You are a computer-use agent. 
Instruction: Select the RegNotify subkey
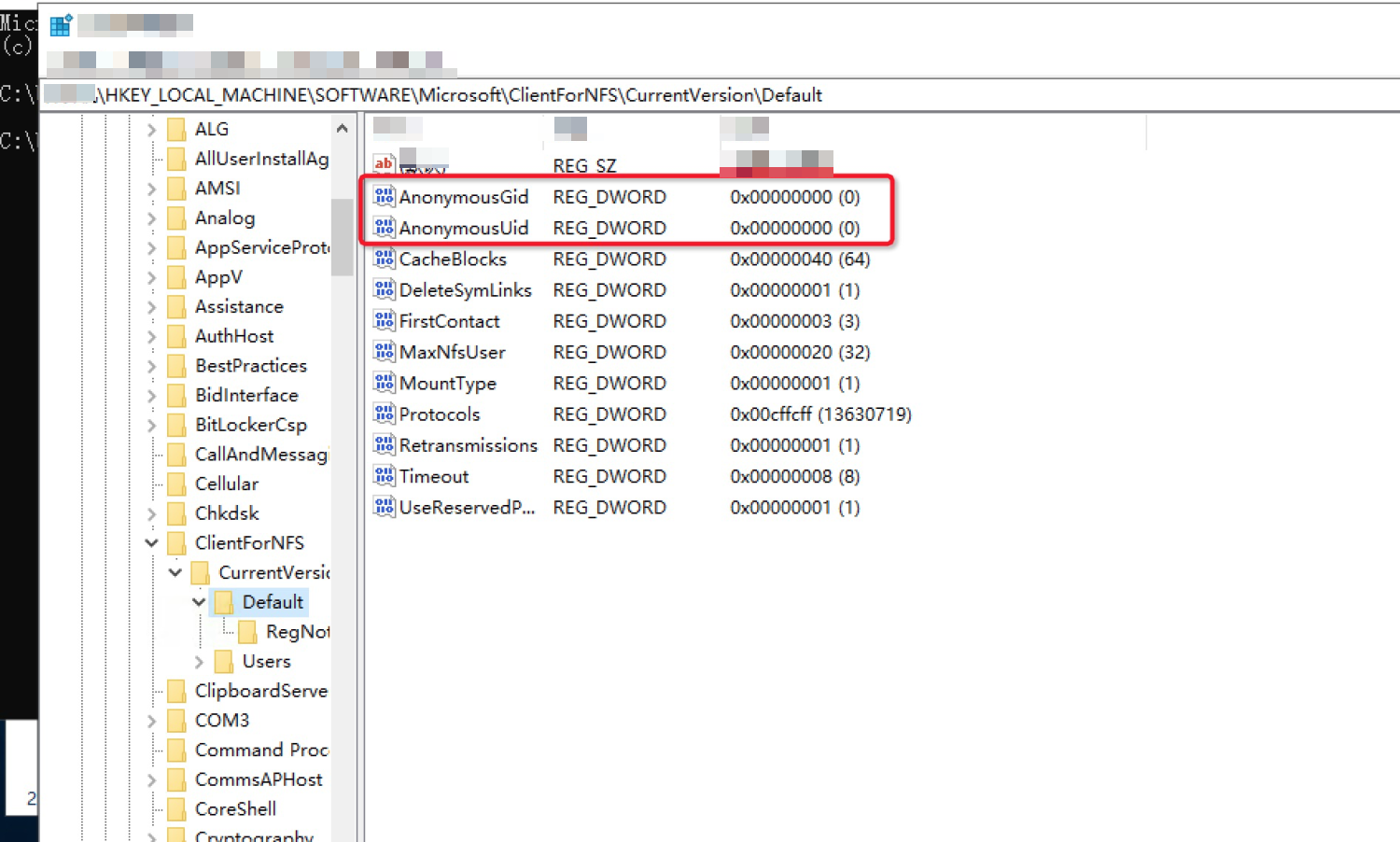pyautogui.click(x=298, y=632)
